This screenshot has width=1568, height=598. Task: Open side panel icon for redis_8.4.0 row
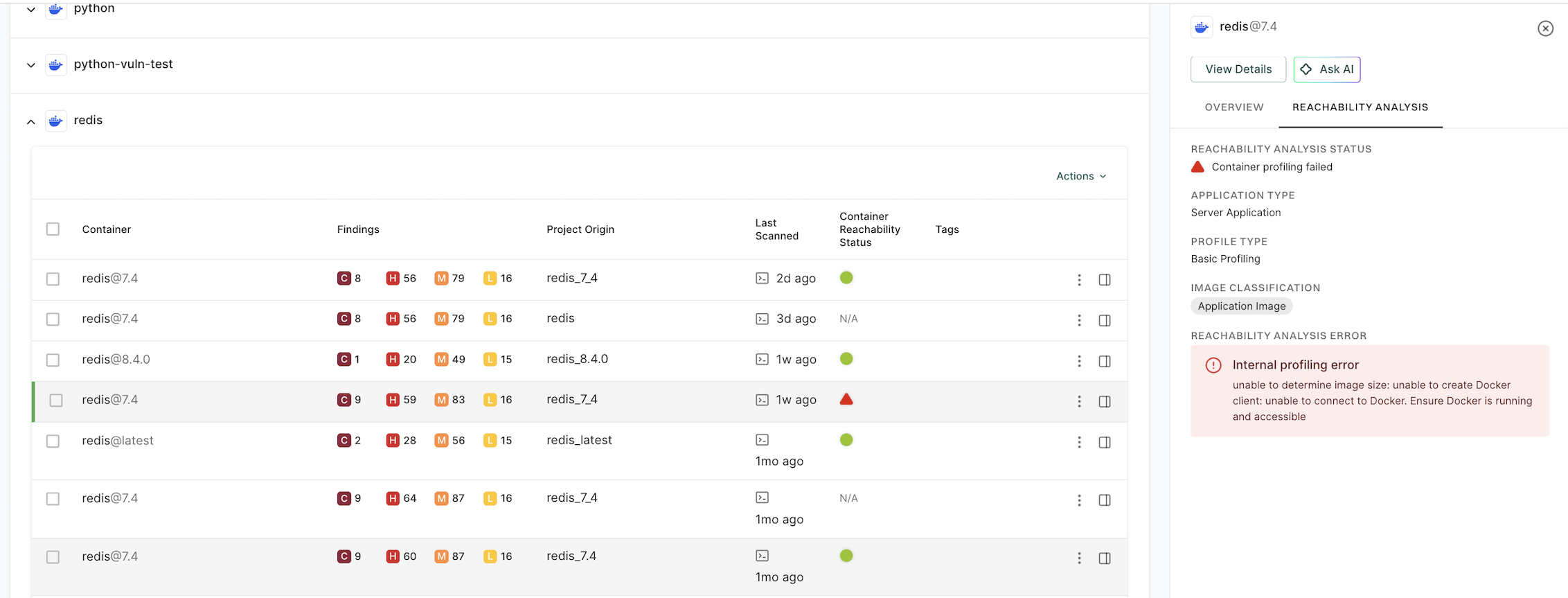[x=1105, y=361]
